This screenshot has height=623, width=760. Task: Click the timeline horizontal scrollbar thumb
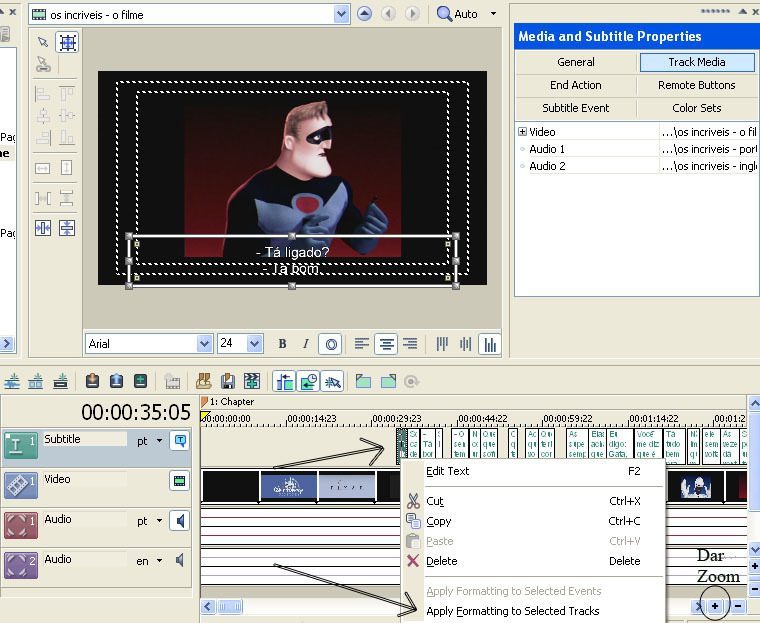[x=230, y=607]
